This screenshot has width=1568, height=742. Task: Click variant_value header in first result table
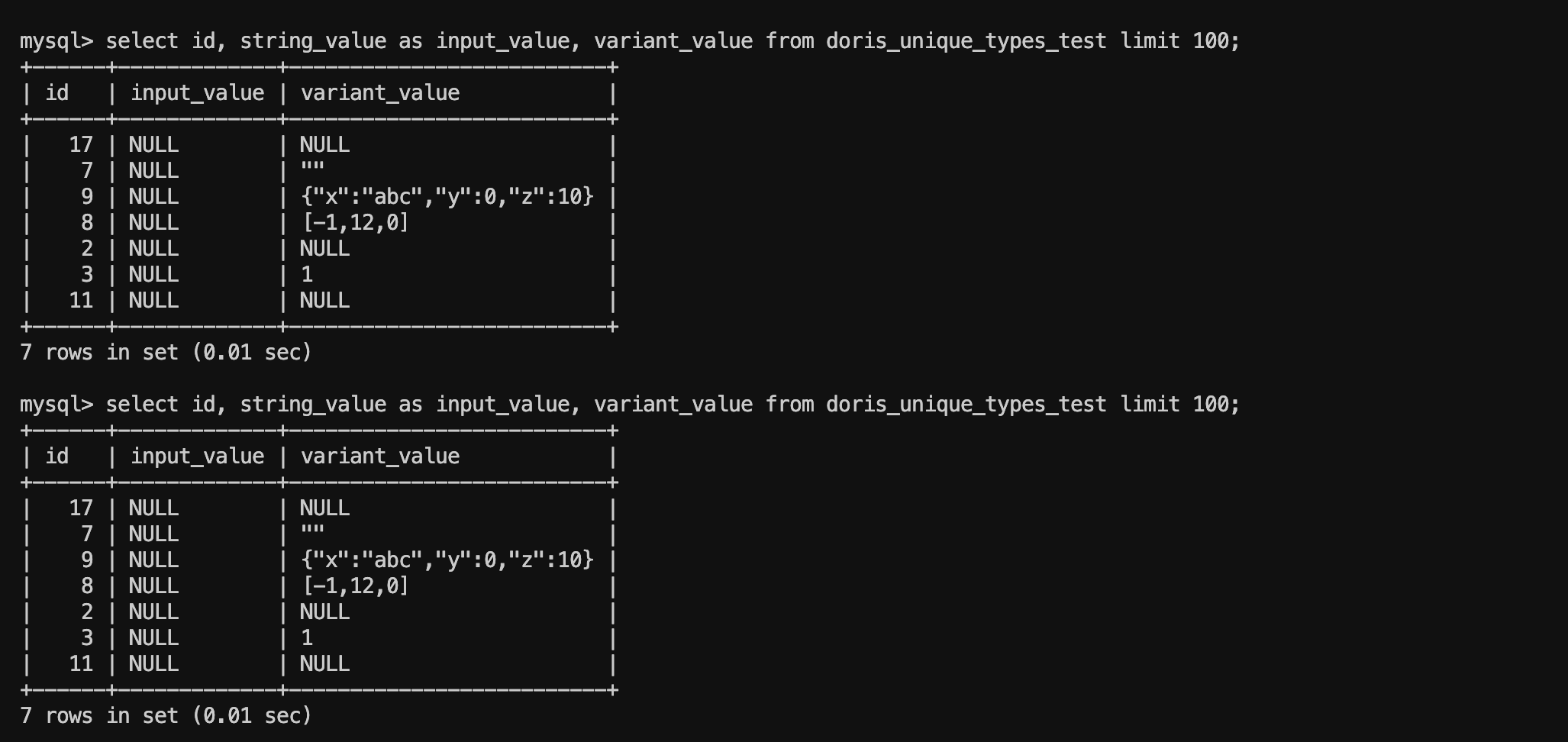380,93
